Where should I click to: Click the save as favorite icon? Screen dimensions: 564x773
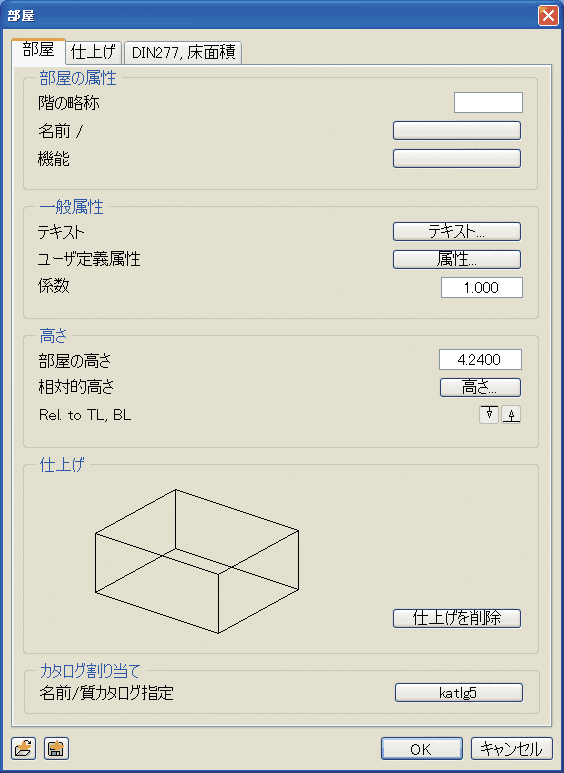56,749
